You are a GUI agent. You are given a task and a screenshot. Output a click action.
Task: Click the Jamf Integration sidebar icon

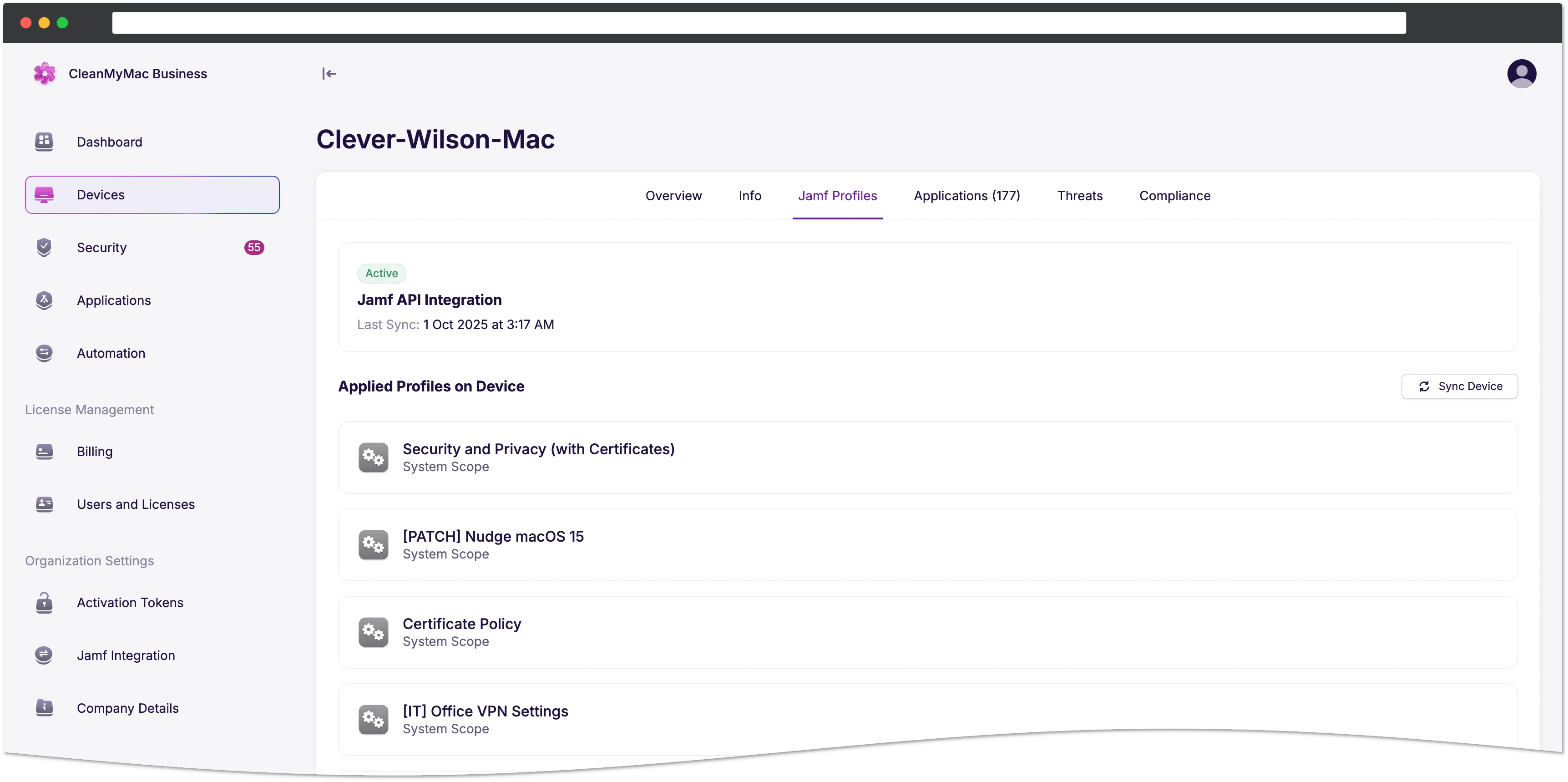click(x=44, y=655)
